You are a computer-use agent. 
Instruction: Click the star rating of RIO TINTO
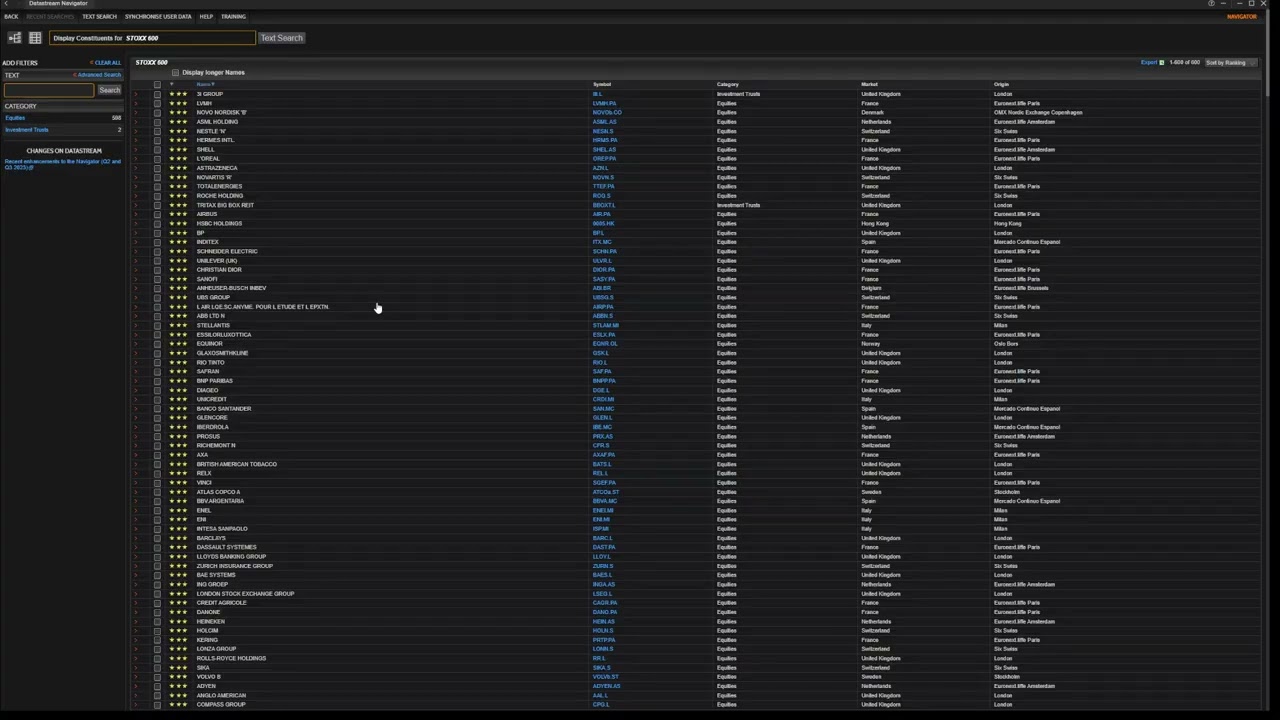click(178, 362)
